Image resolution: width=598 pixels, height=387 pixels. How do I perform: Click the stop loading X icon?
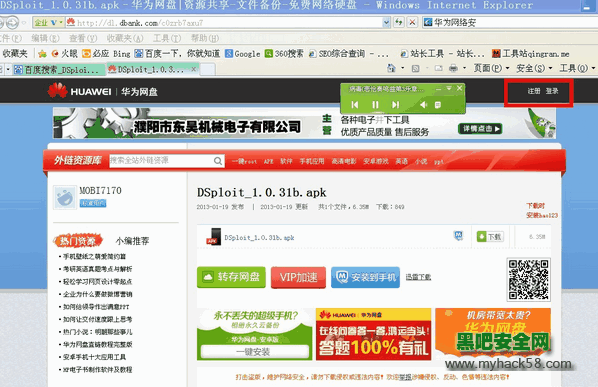tap(412, 22)
